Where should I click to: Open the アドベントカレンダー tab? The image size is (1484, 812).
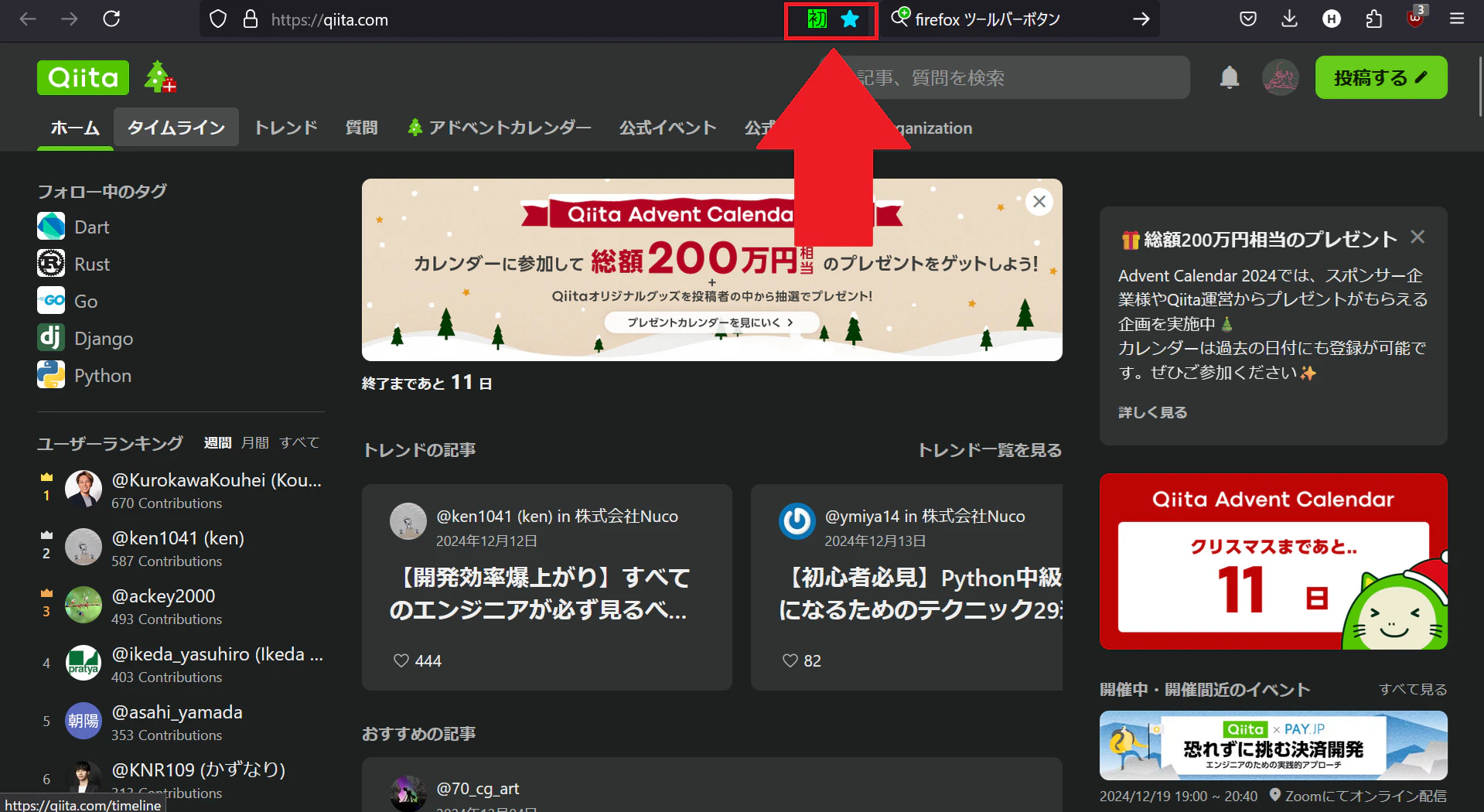(x=499, y=128)
